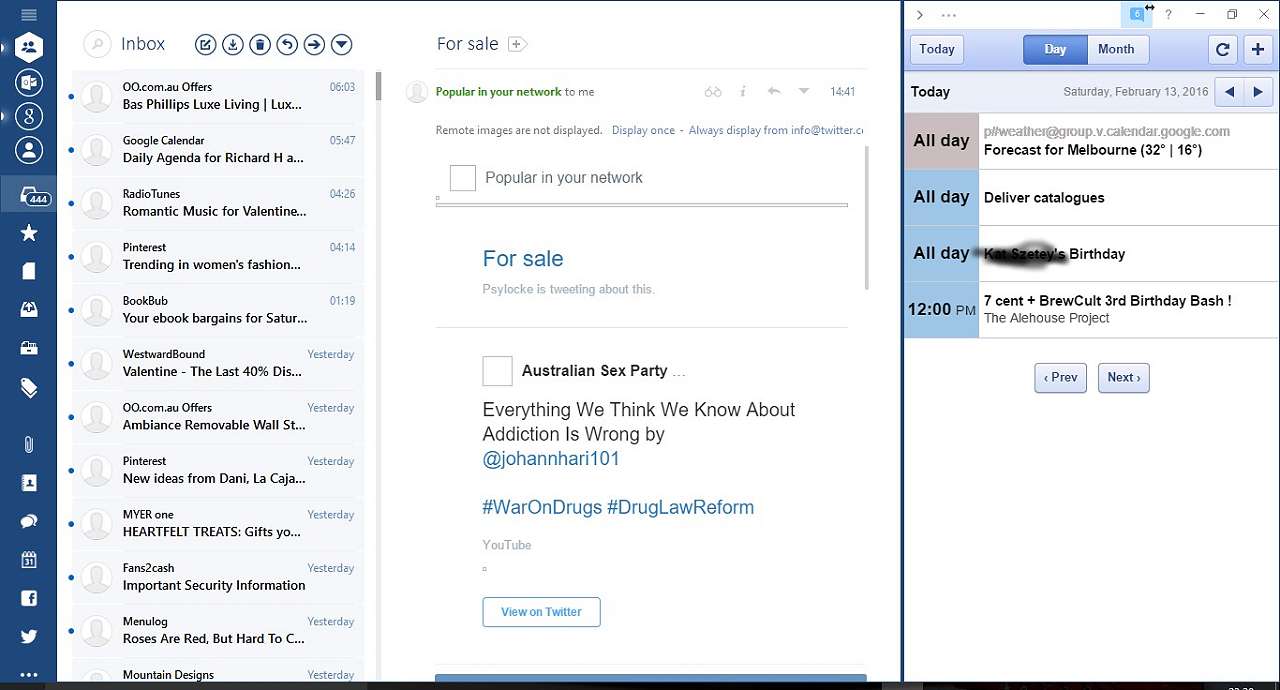Show more apps via sidebar ellipsis
Image resolution: width=1280 pixels, height=690 pixels.
tap(29, 675)
